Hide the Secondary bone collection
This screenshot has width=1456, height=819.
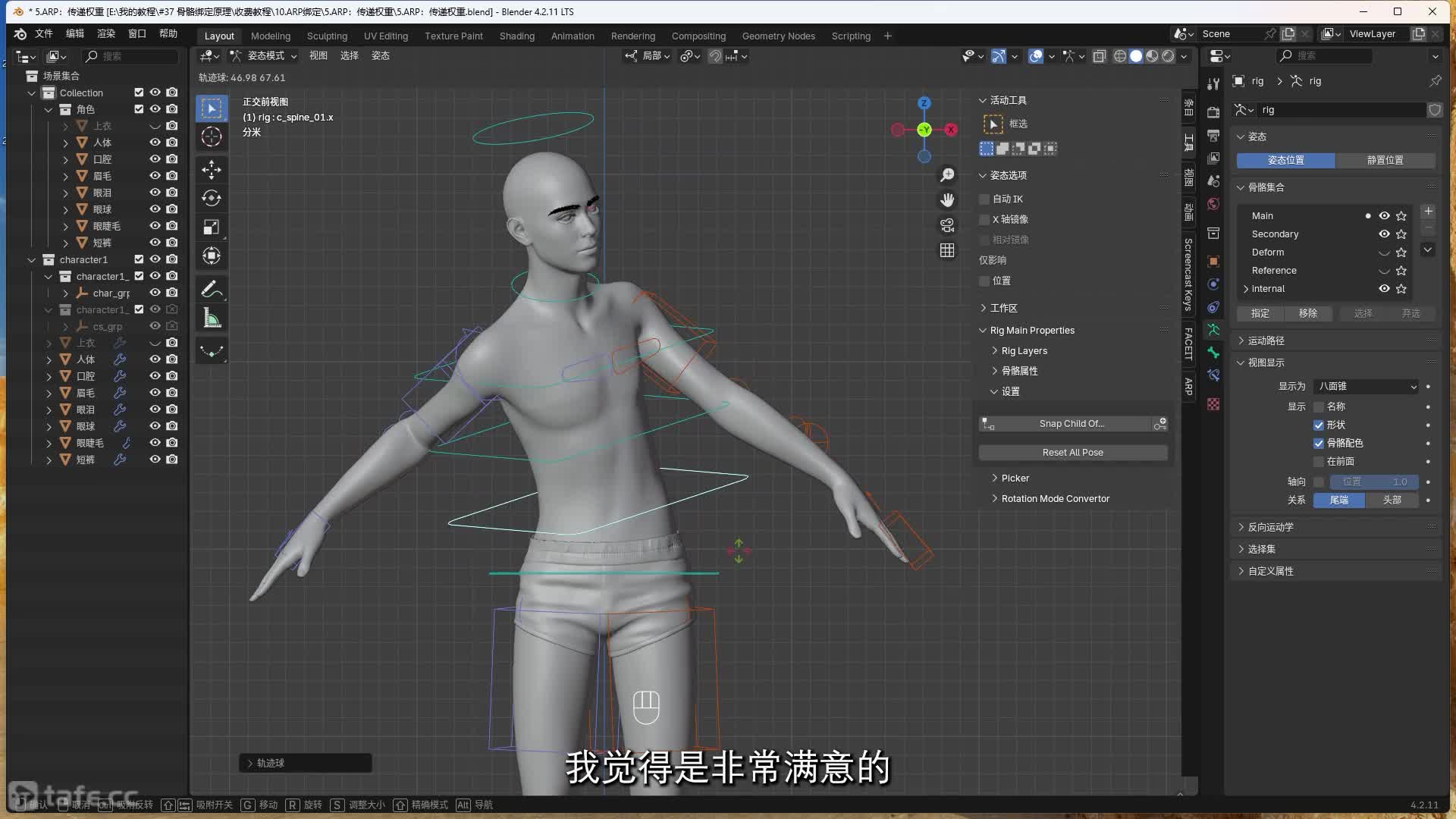1384,234
